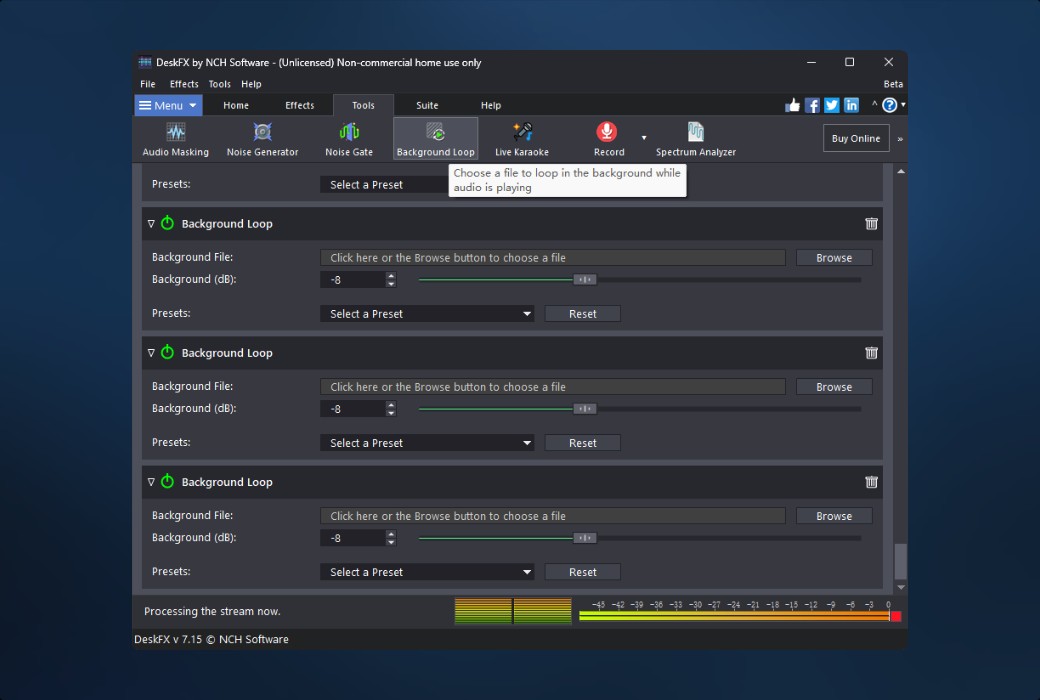Click the second Background (dB) slider handle
The width and height of the screenshot is (1040, 700).
586,408
